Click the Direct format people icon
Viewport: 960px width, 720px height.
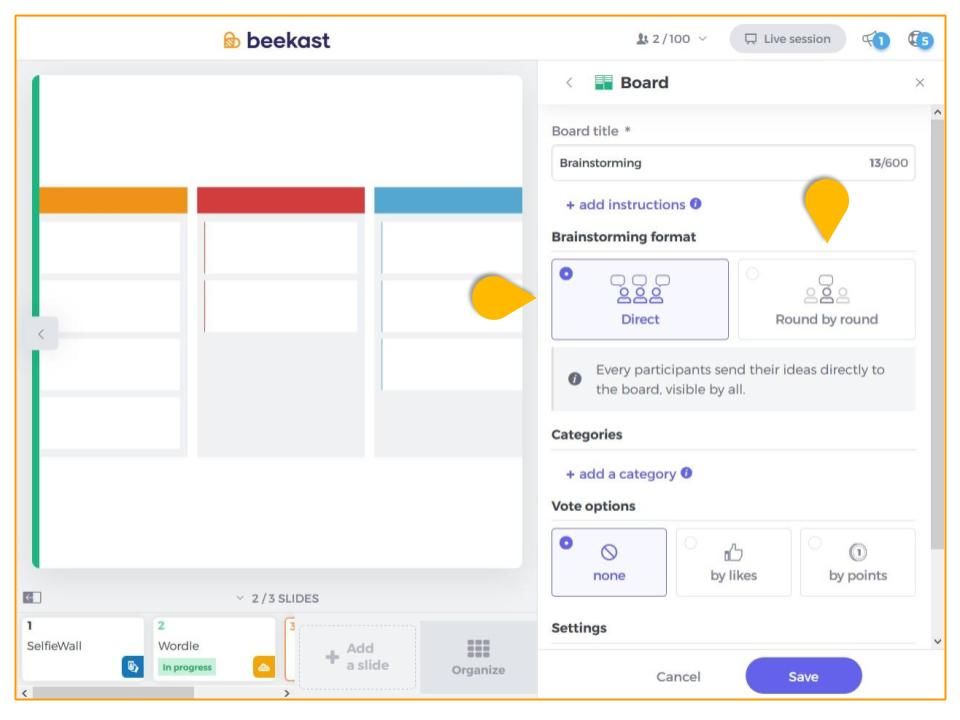(x=640, y=290)
